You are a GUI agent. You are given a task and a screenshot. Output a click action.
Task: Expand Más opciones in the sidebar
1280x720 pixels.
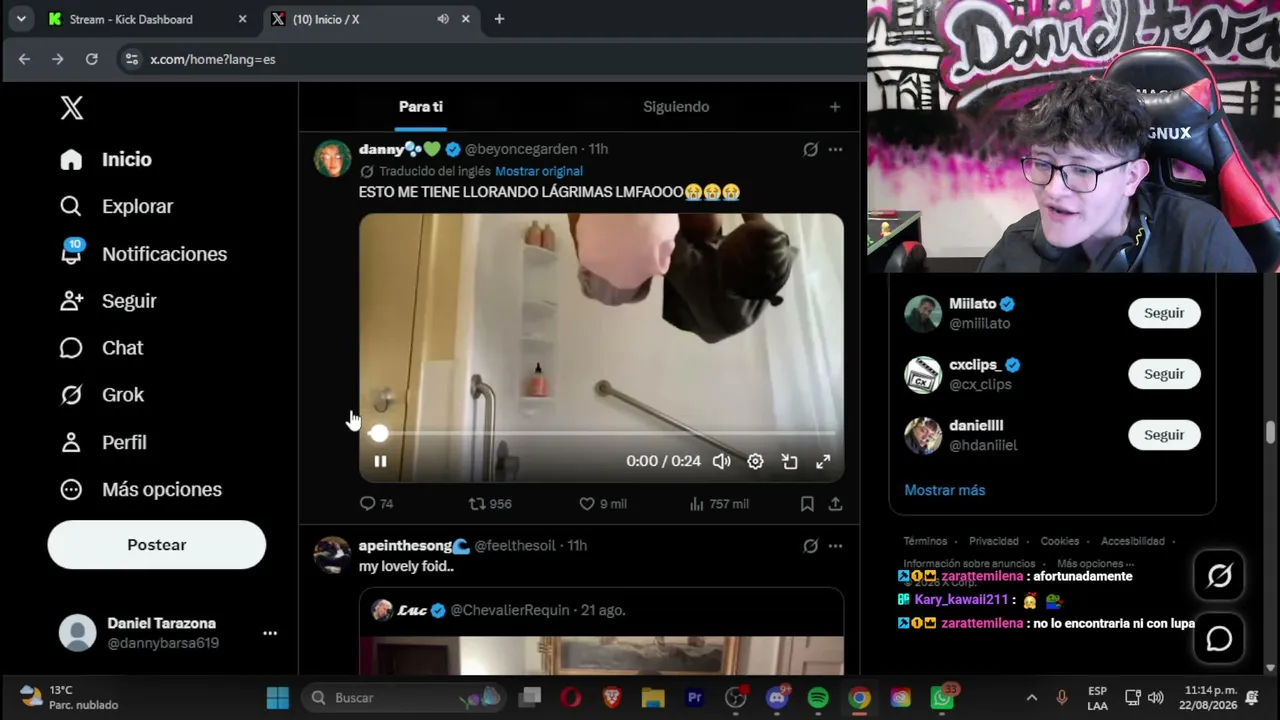(140, 489)
